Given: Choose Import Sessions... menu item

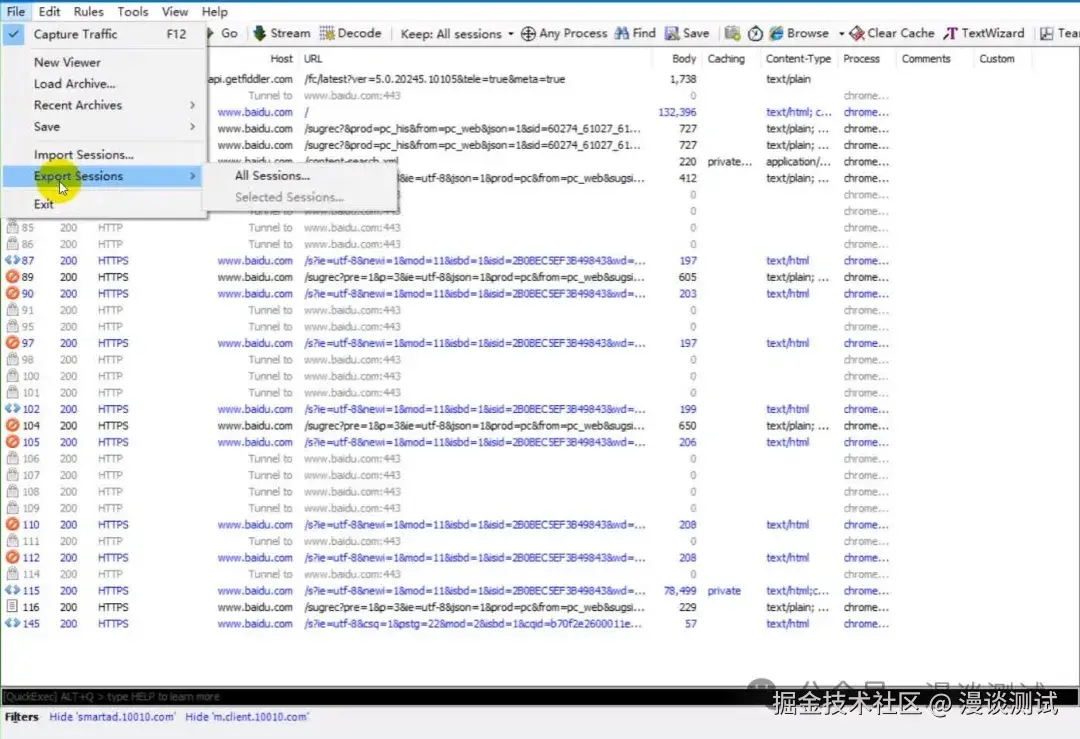Looking at the screenshot, I should pos(103,154).
